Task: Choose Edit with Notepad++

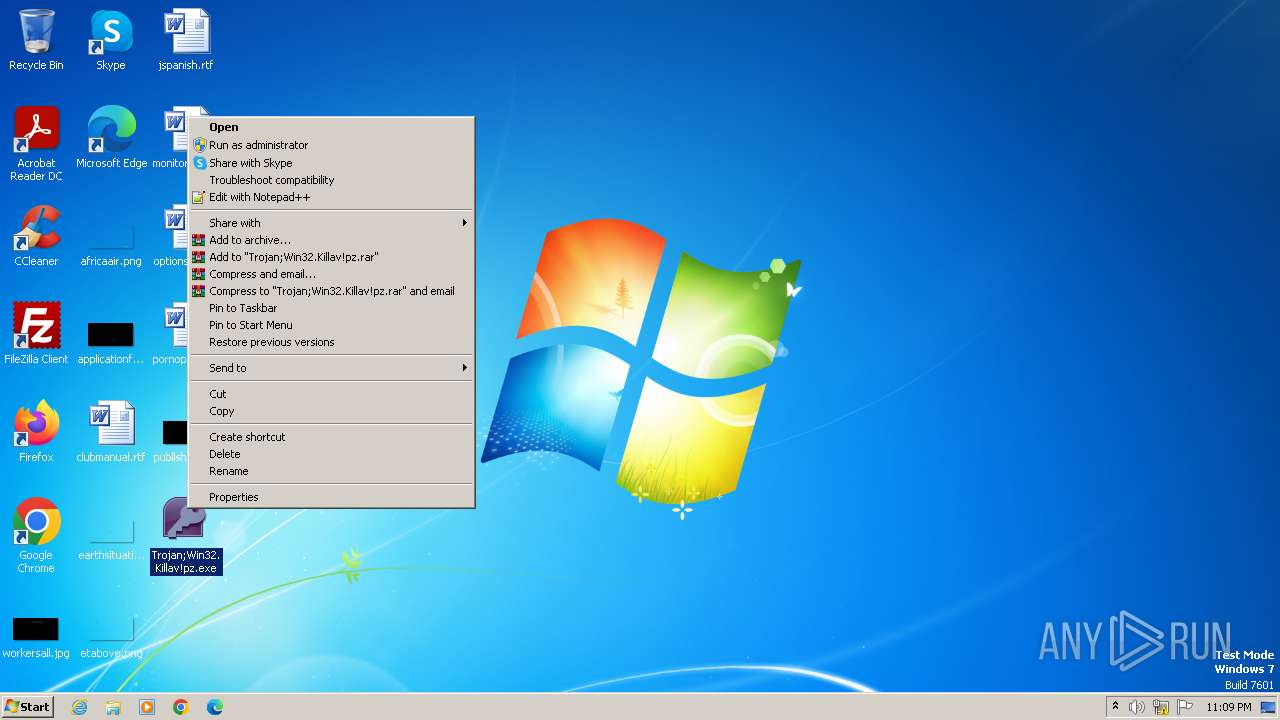Action: (331, 197)
